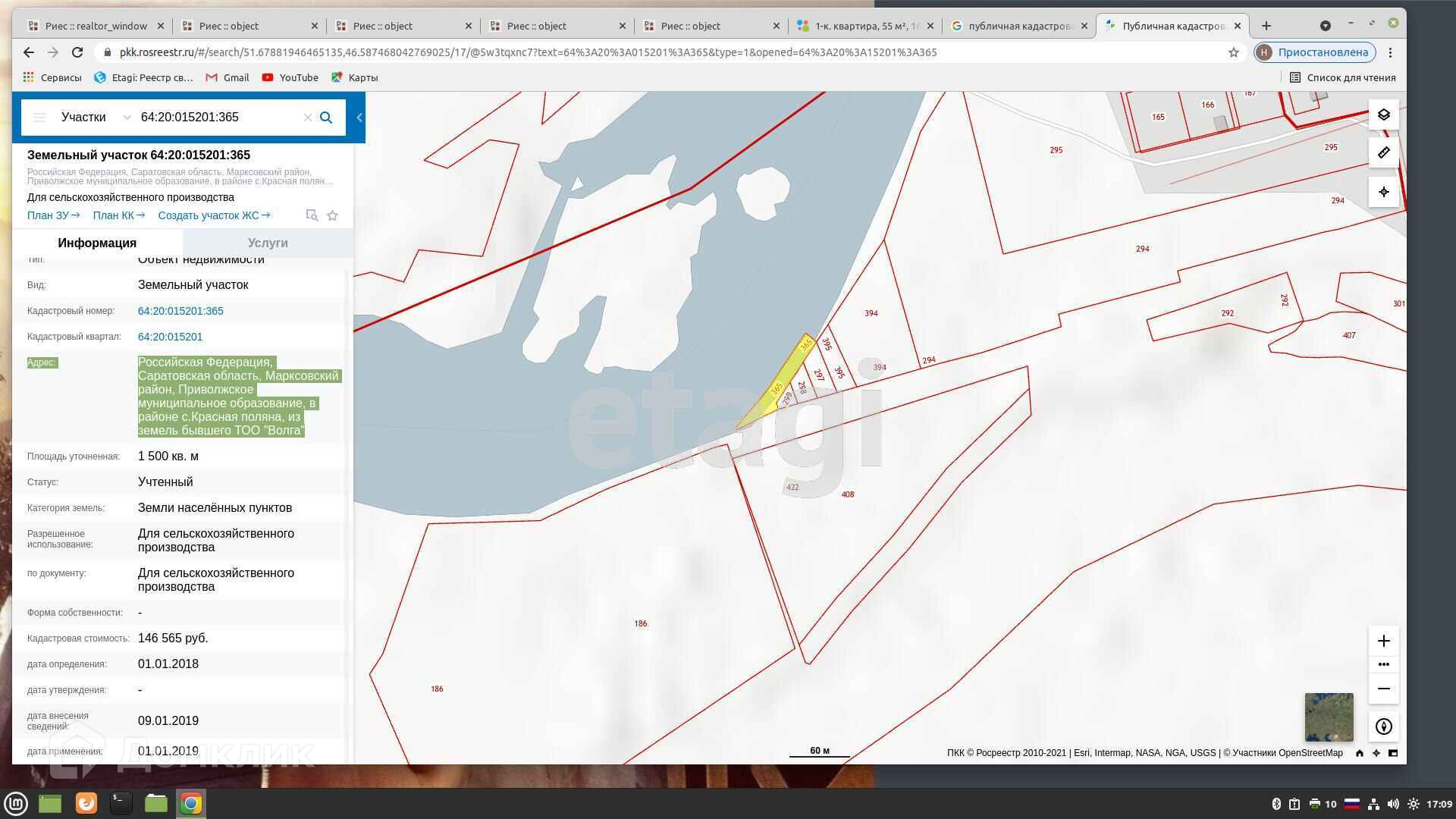Open the Участки search type dropdown
Screen dimensions: 1456x819
point(96,118)
